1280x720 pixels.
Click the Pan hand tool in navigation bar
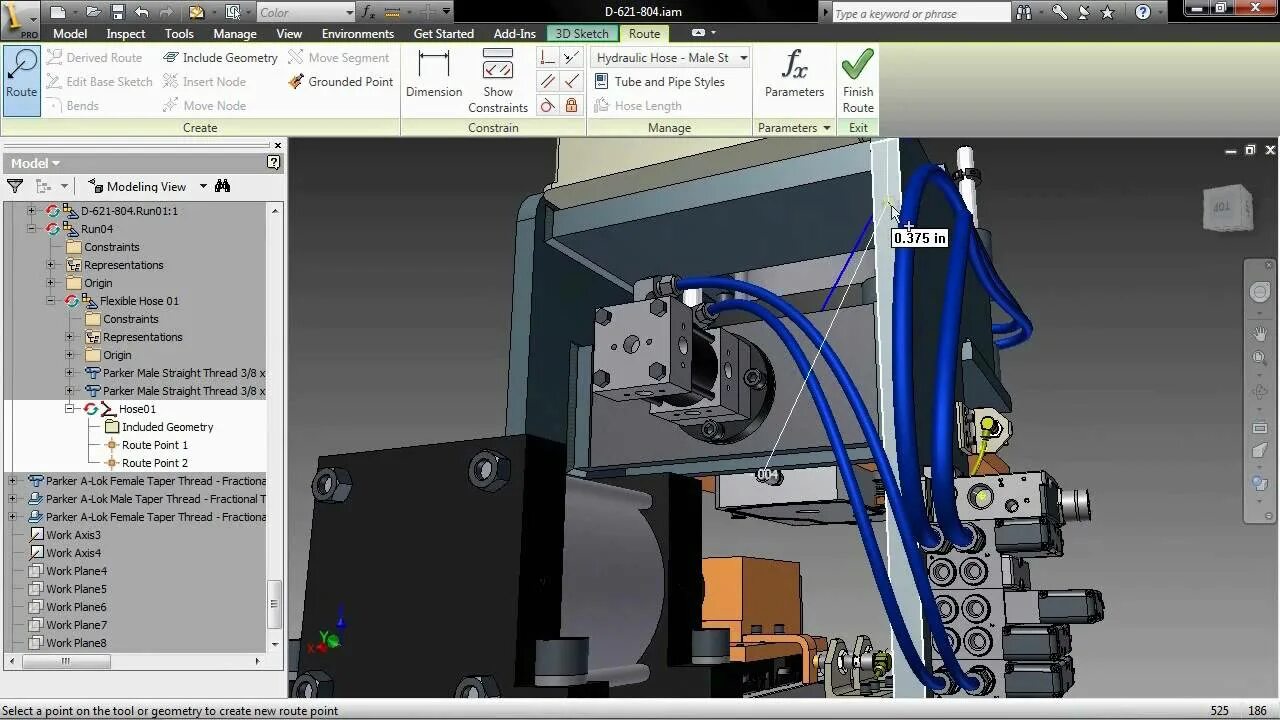pos(1260,333)
